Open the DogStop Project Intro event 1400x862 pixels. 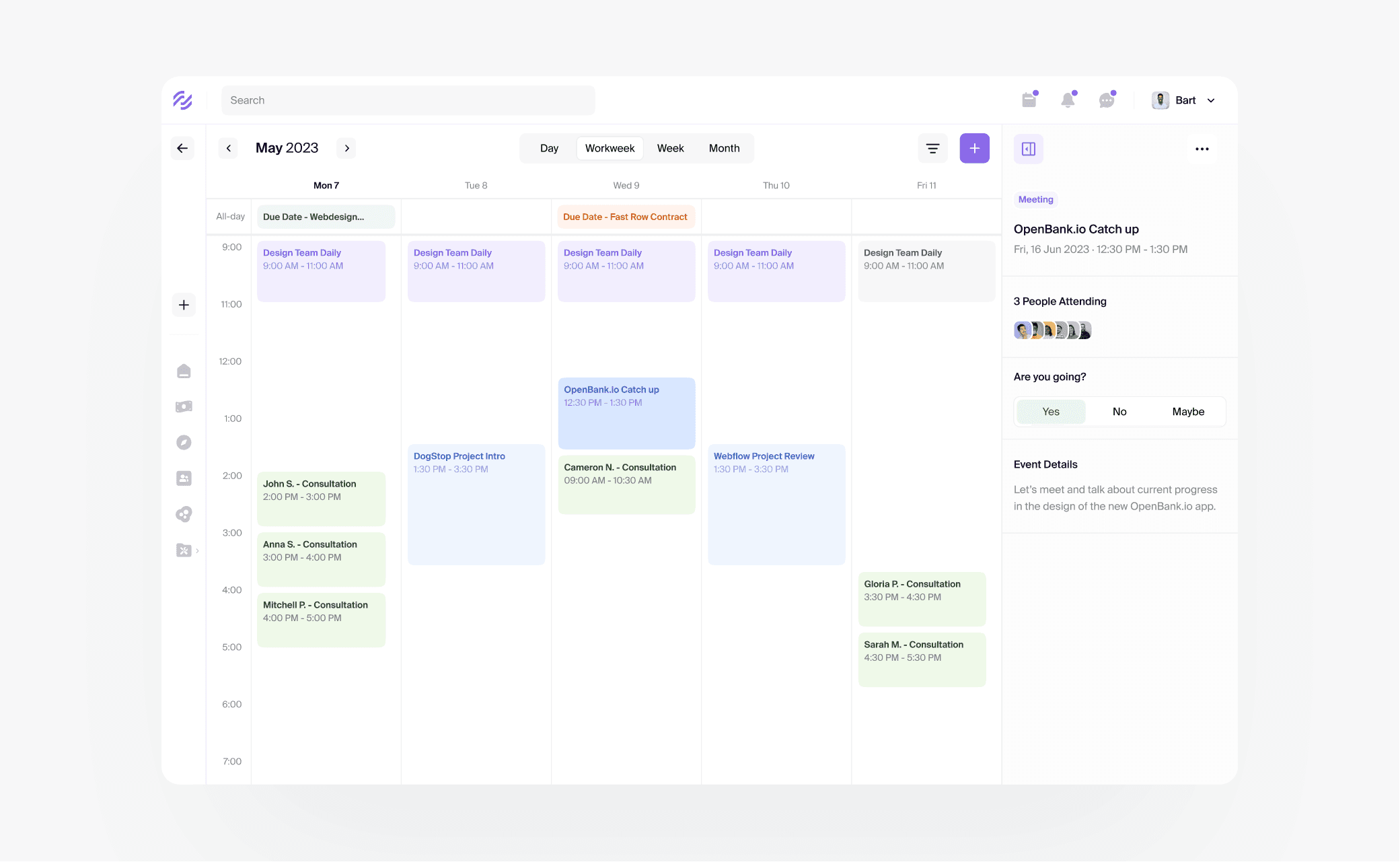476,503
